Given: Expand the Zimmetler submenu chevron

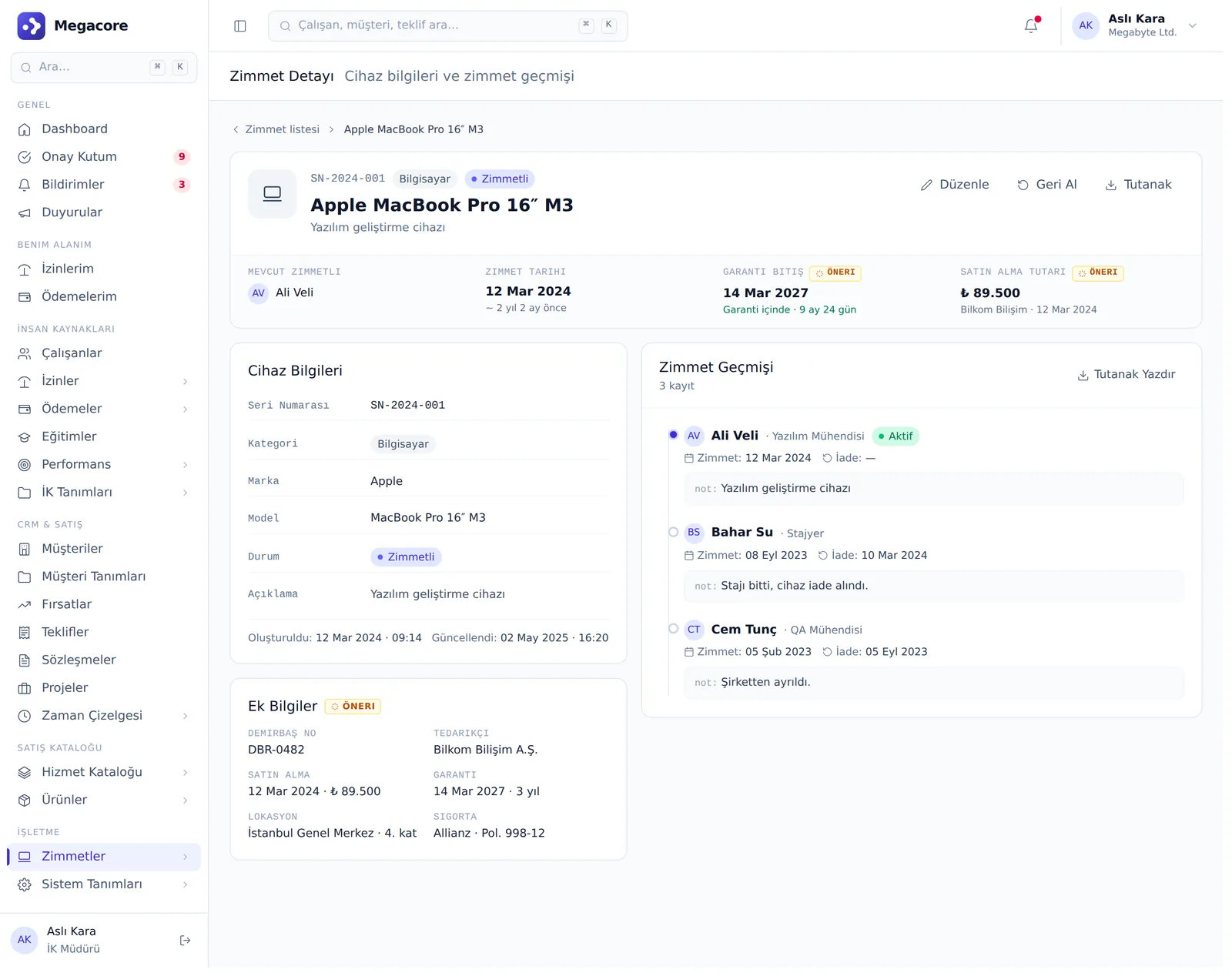Looking at the screenshot, I should click(186, 857).
